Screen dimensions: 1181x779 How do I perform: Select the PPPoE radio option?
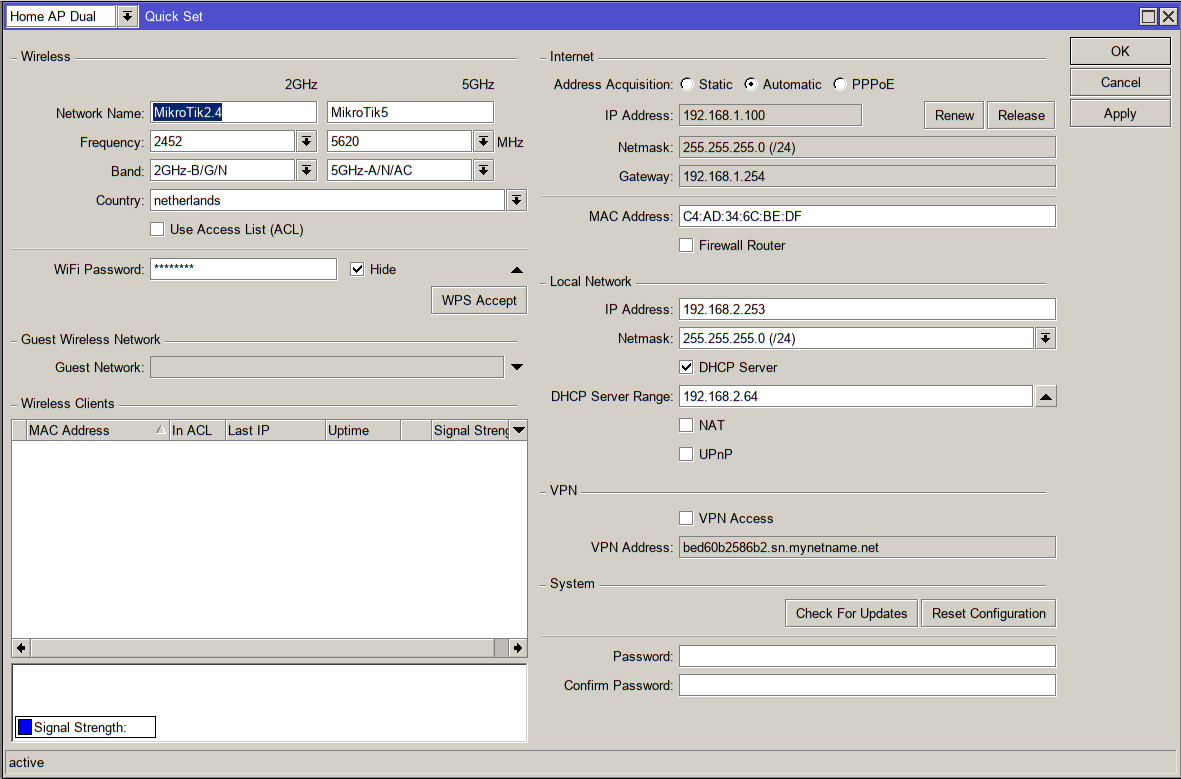coord(839,85)
